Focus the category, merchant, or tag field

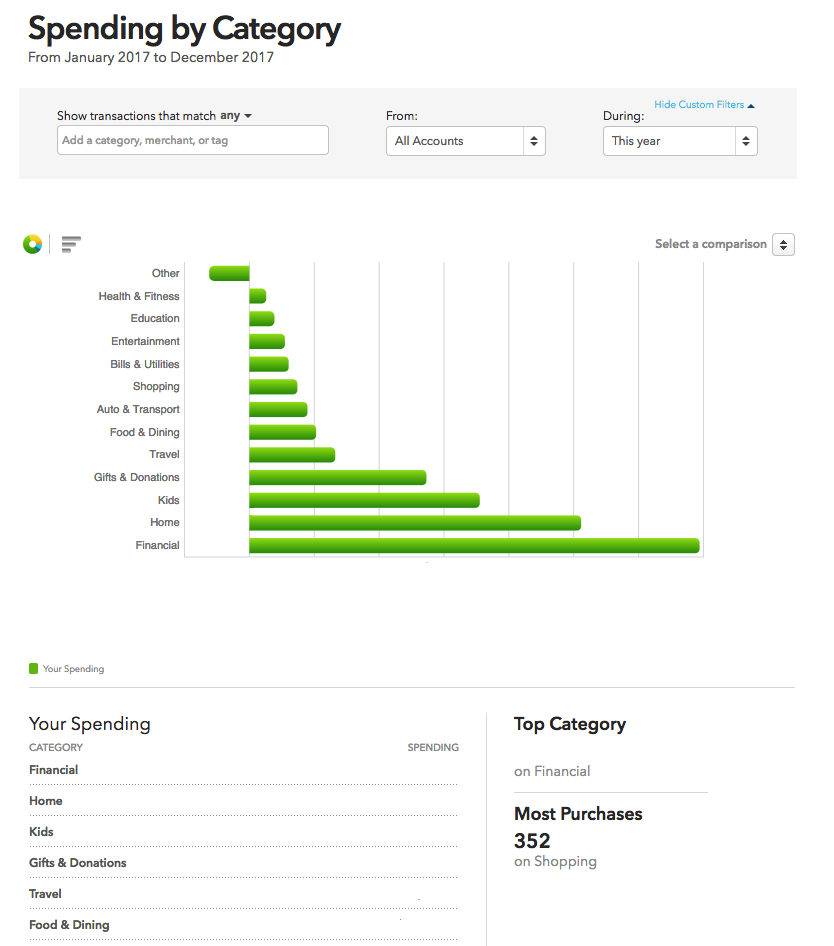point(193,140)
